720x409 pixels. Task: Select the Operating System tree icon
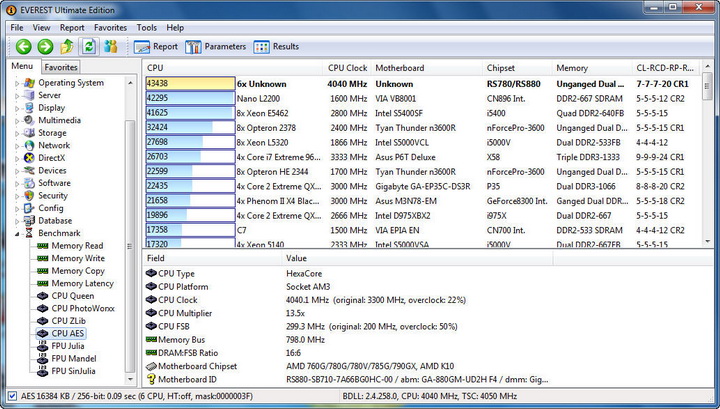point(29,83)
